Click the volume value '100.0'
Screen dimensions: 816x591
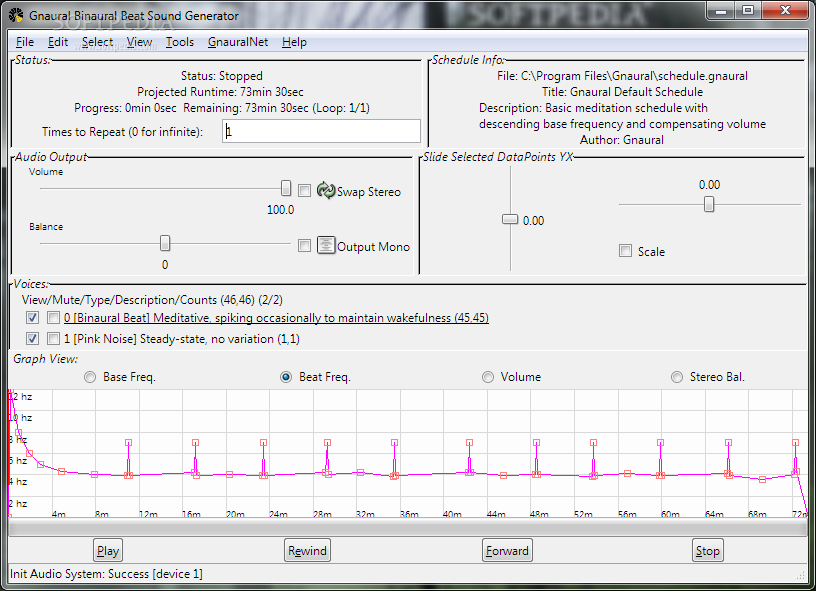280,210
